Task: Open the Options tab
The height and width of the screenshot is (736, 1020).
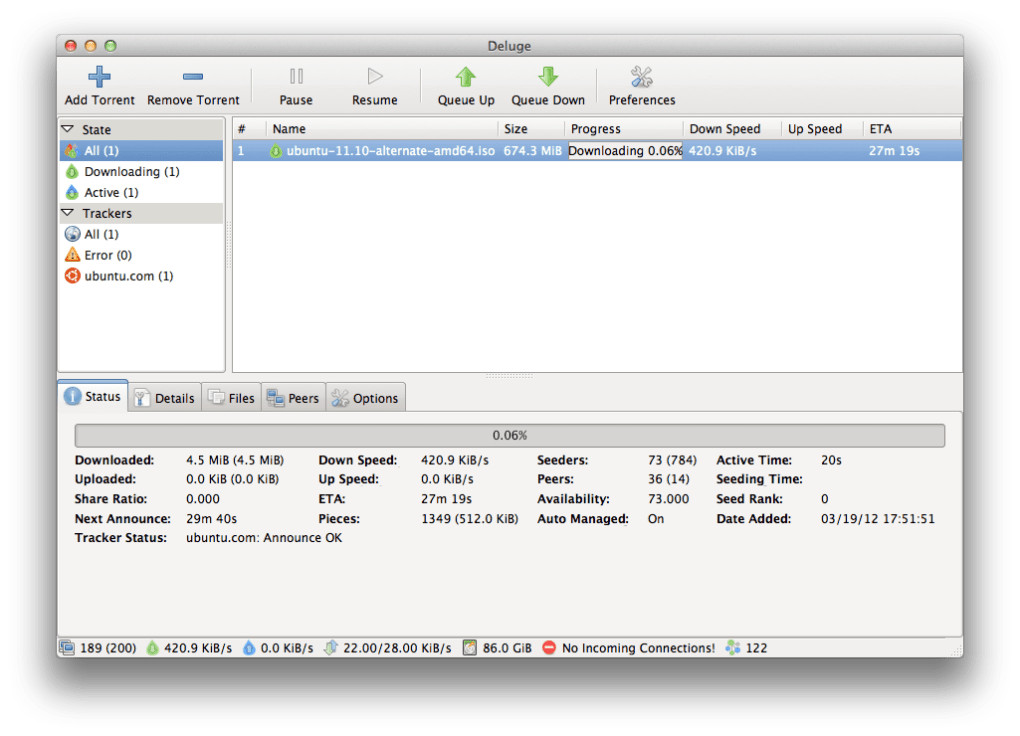Action: (x=366, y=398)
